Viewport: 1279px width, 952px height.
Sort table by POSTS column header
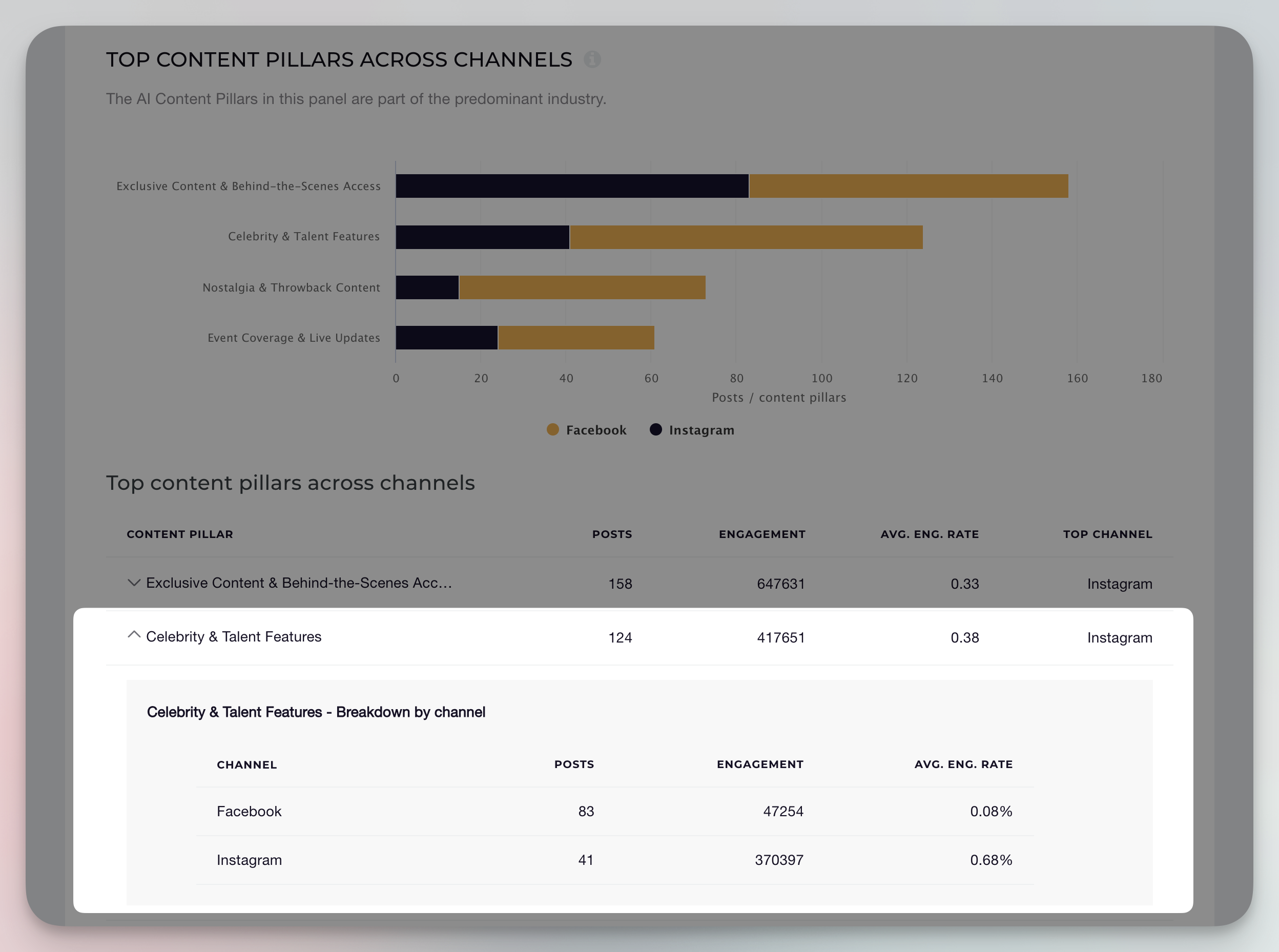click(611, 534)
